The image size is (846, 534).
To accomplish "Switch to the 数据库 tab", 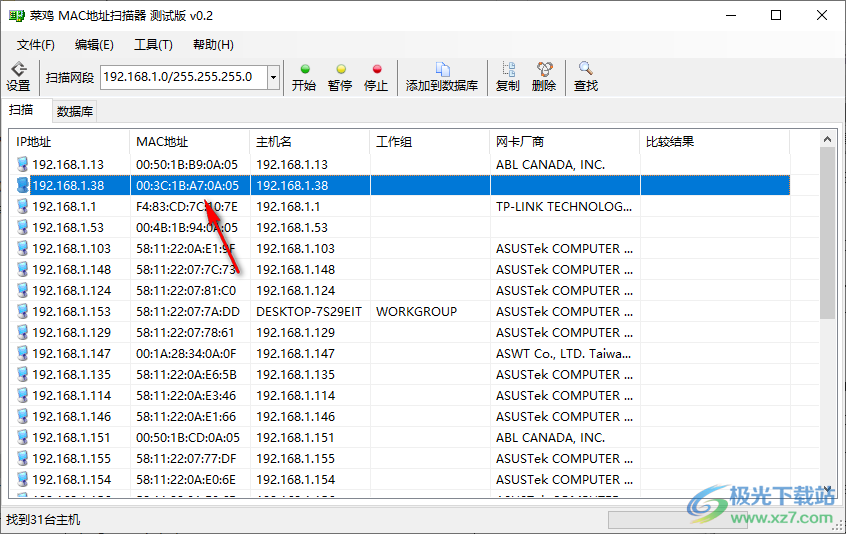I will [x=75, y=111].
